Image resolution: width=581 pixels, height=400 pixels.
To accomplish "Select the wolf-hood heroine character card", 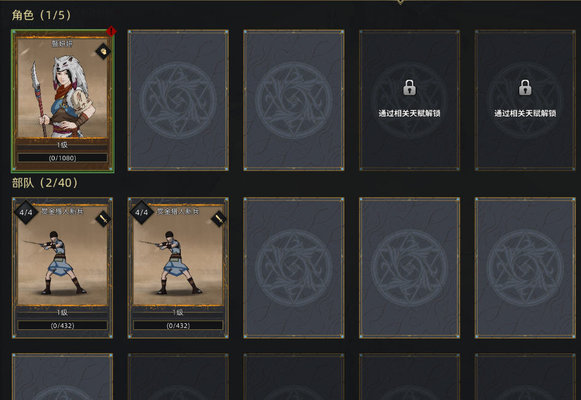I will tap(63, 101).
